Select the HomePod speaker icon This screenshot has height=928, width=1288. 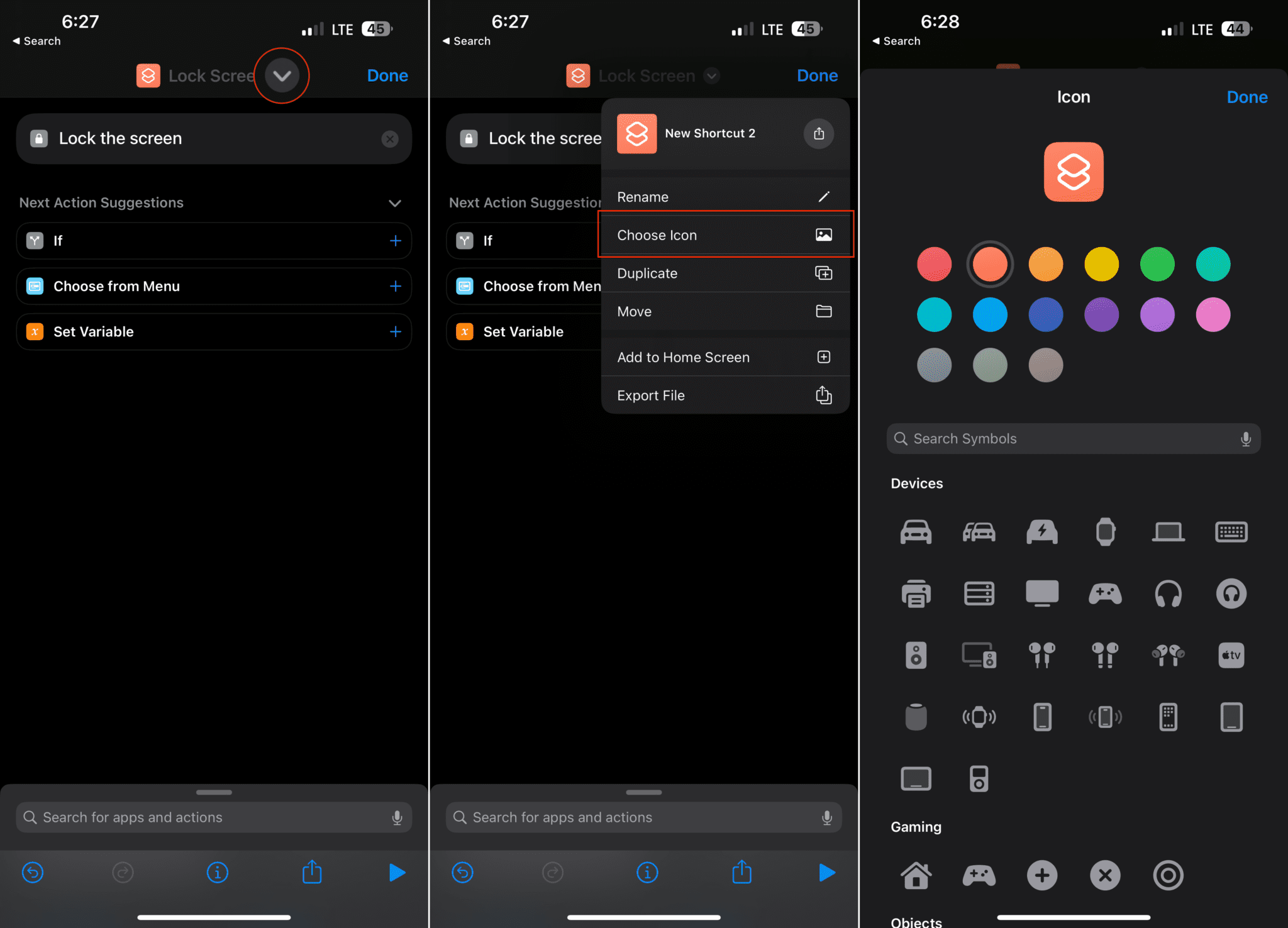(916, 716)
